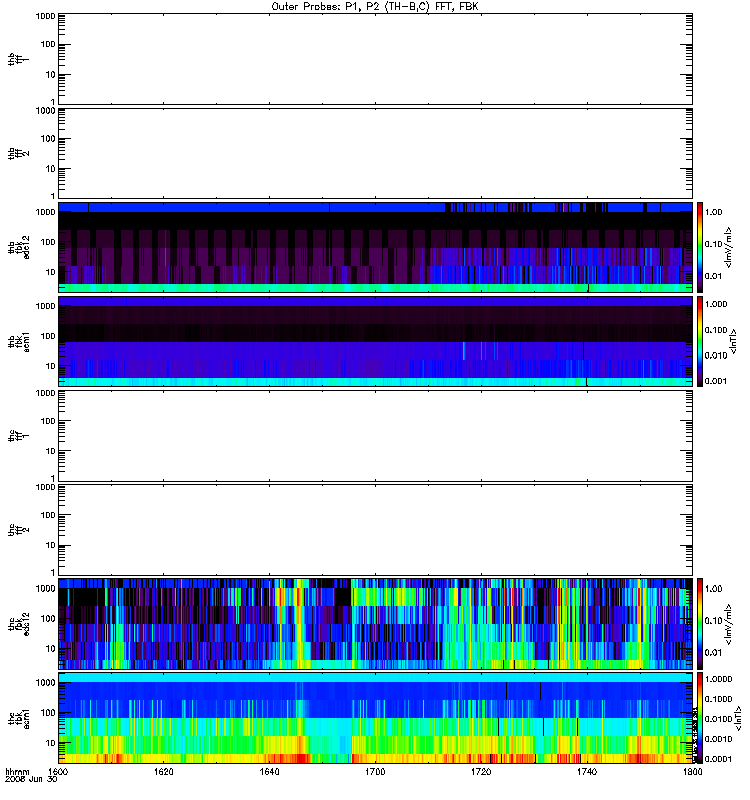Click the plot title Outer Probes P1, P2
750x800 pixels.
[375, 7]
